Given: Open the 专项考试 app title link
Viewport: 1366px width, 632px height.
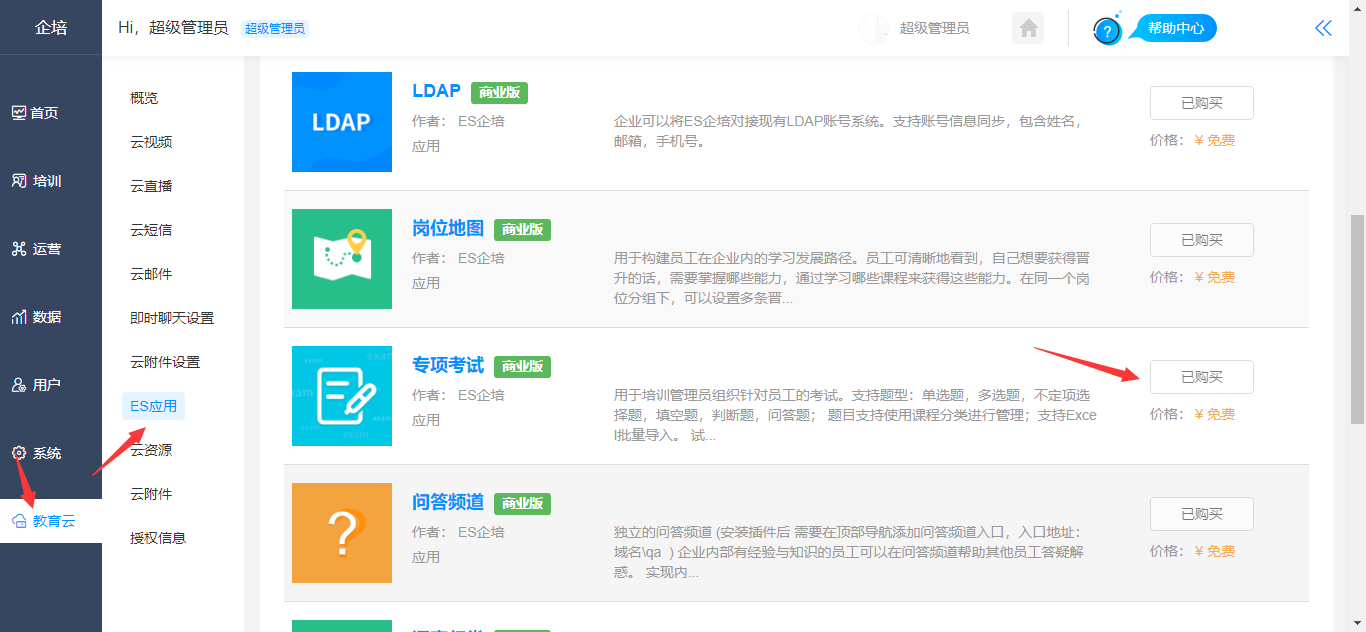Looking at the screenshot, I should click(x=448, y=365).
